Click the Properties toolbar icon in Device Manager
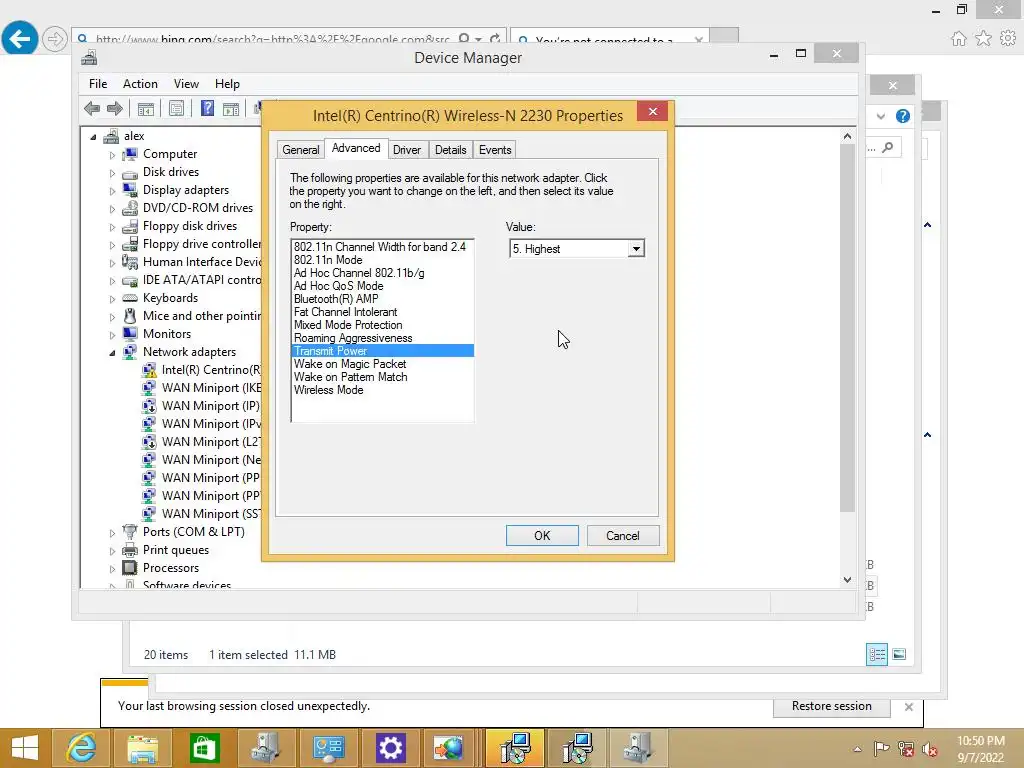Image resolution: width=1024 pixels, height=768 pixels. click(x=176, y=108)
